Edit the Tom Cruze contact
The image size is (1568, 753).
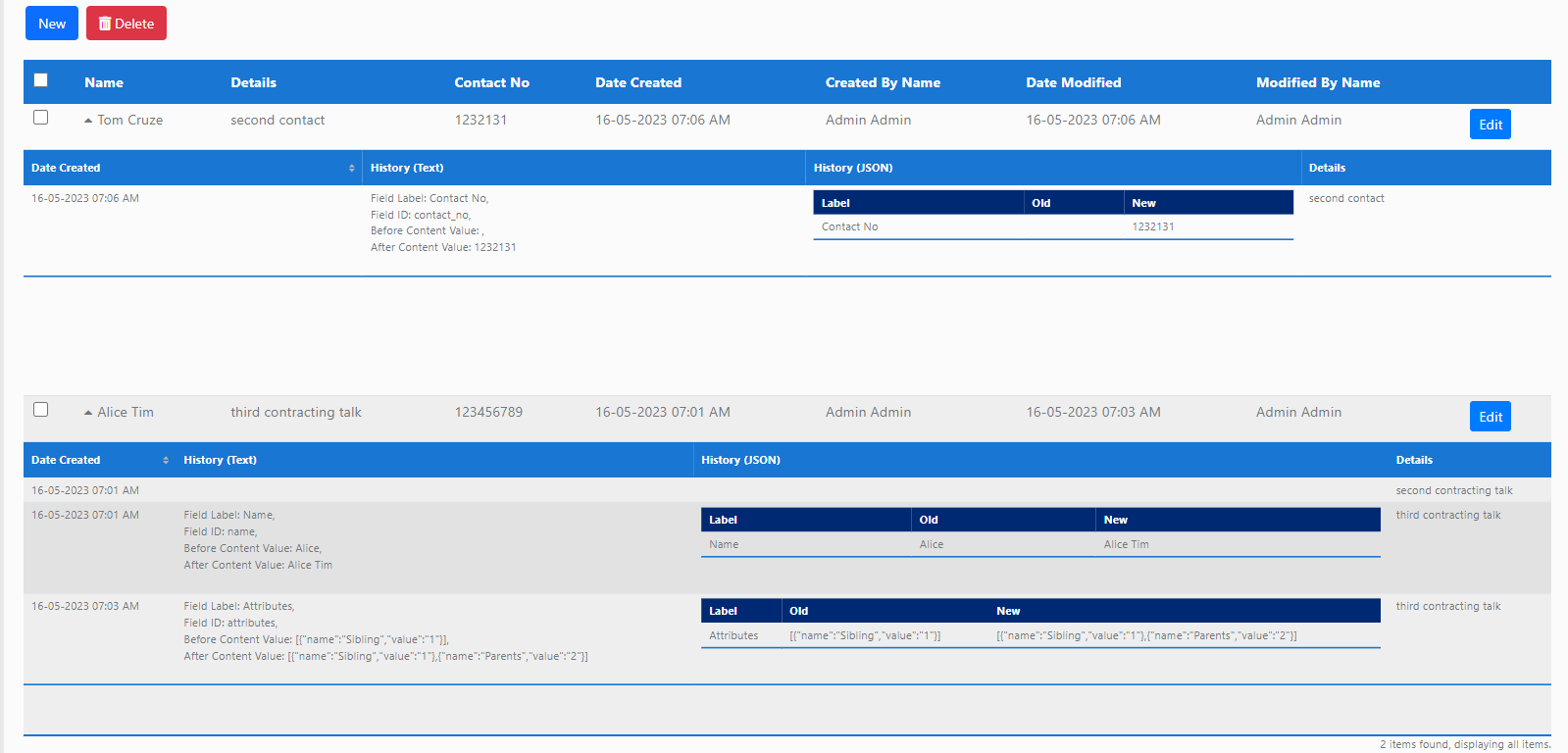tap(1490, 125)
